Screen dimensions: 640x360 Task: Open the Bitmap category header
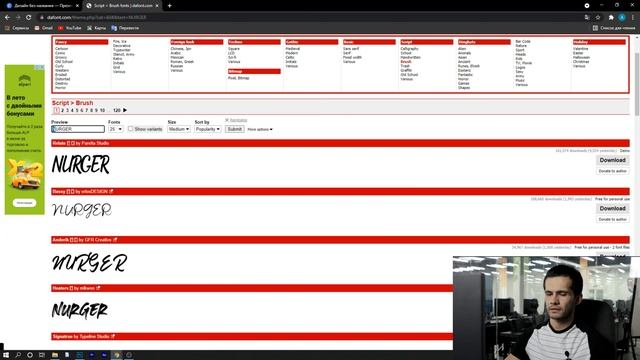point(254,71)
